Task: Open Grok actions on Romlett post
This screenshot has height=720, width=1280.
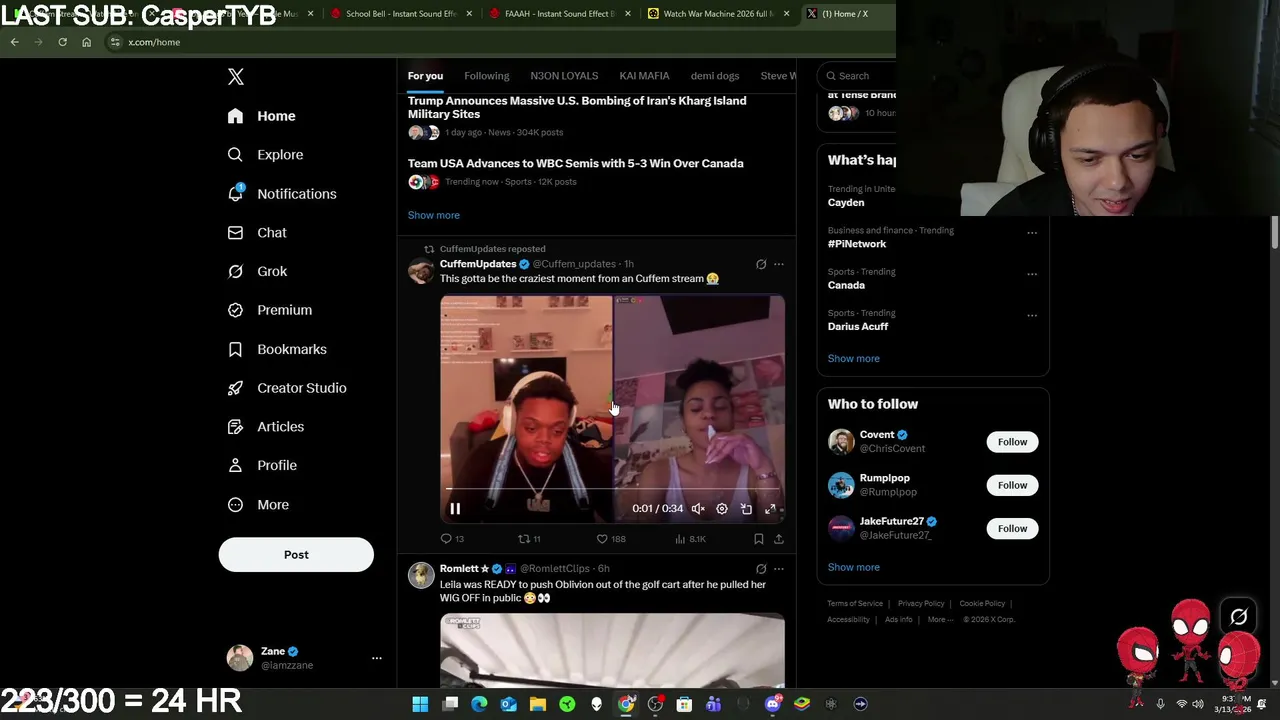Action: tap(761, 569)
